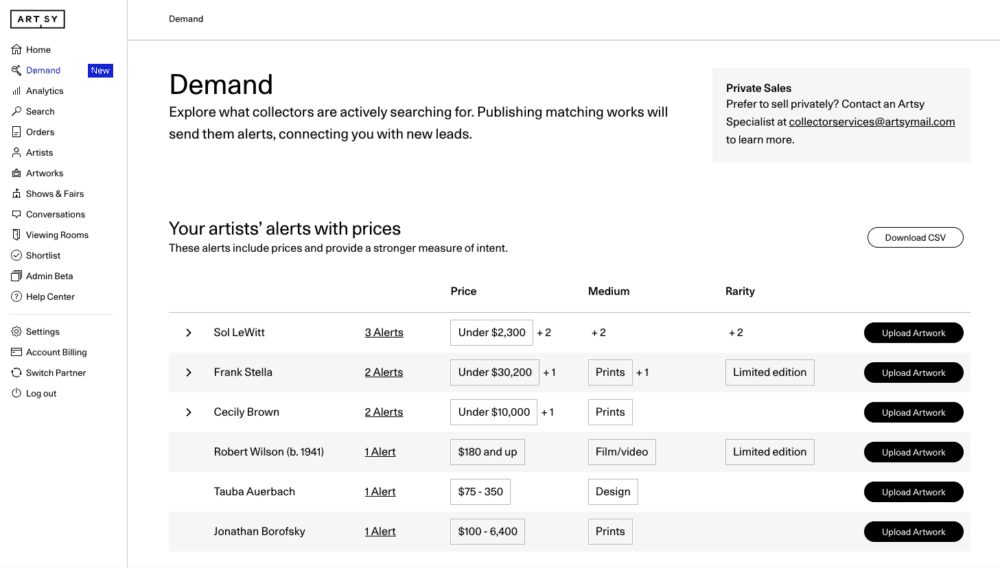Upload Artwork for Frank Stella
1000x568 pixels.
coord(913,372)
